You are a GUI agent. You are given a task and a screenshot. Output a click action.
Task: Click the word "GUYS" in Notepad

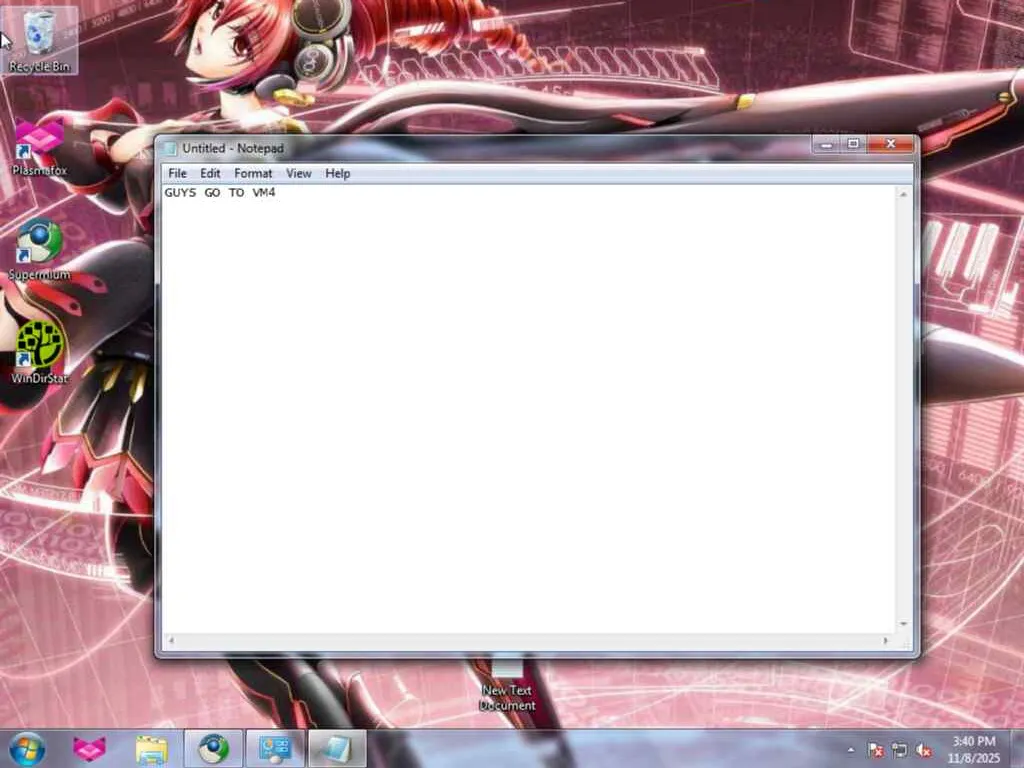click(x=180, y=193)
